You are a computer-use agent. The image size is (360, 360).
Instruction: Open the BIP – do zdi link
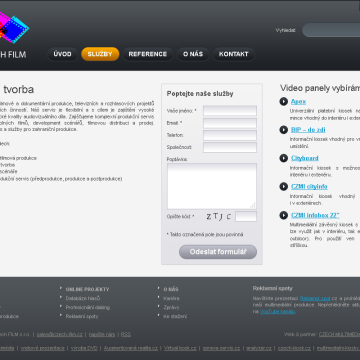308,130
